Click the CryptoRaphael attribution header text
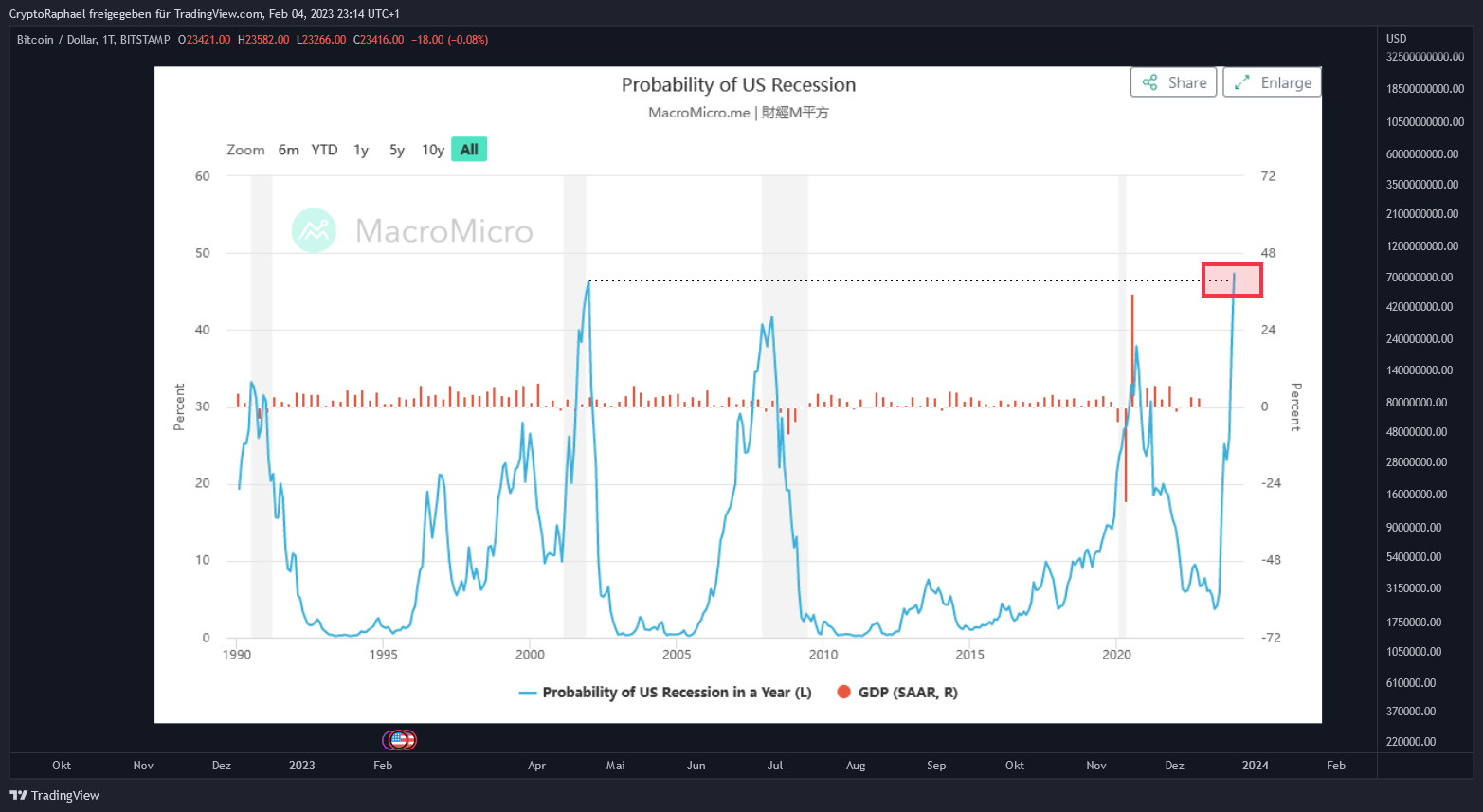The width and height of the screenshot is (1483, 812). click(x=205, y=14)
